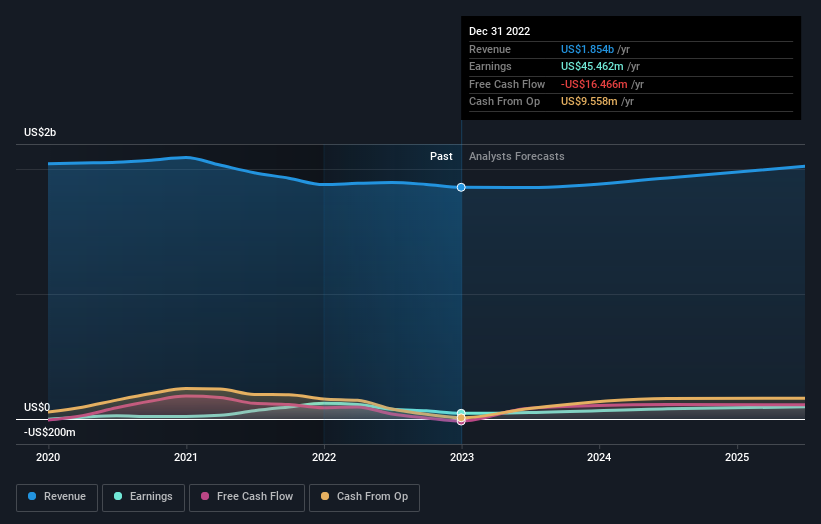Click the tooltip's Free Cash Flow row label

(507, 84)
